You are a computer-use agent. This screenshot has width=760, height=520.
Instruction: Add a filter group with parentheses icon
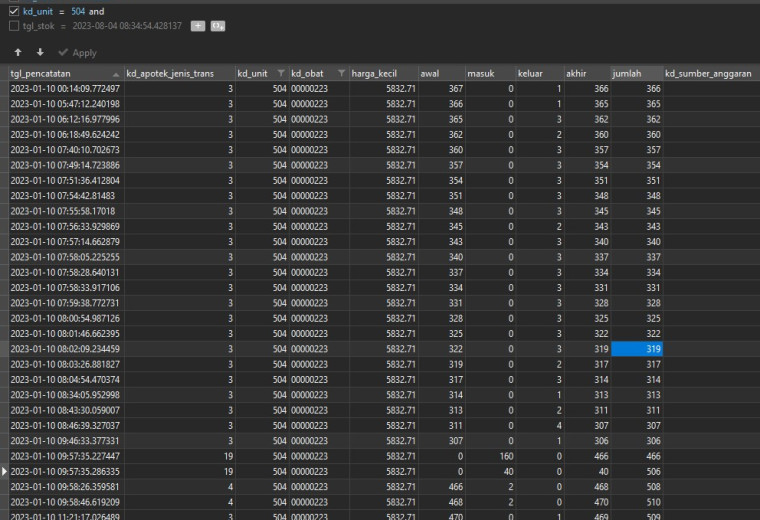coord(218,26)
